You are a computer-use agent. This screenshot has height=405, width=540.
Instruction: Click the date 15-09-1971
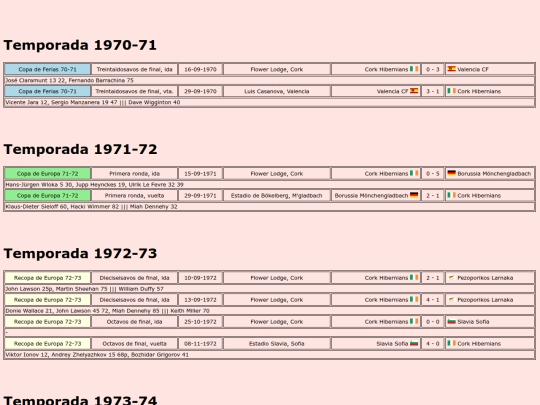click(200, 174)
